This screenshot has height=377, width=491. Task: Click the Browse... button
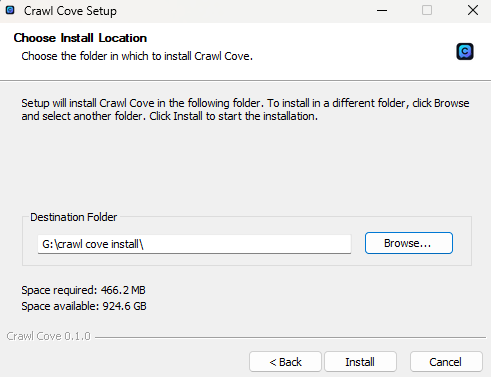(x=409, y=243)
